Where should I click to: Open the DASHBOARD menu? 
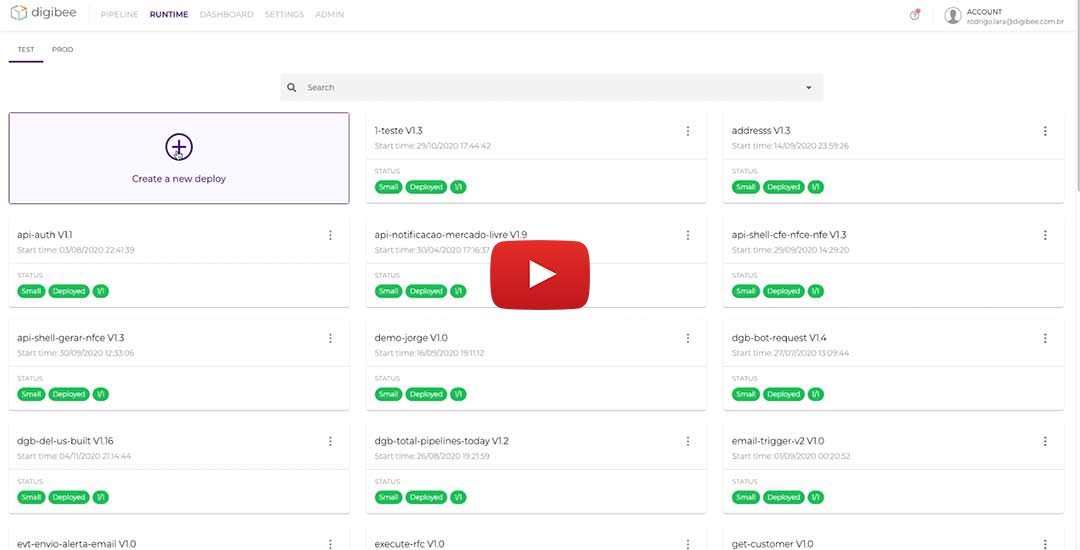coord(227,14)
